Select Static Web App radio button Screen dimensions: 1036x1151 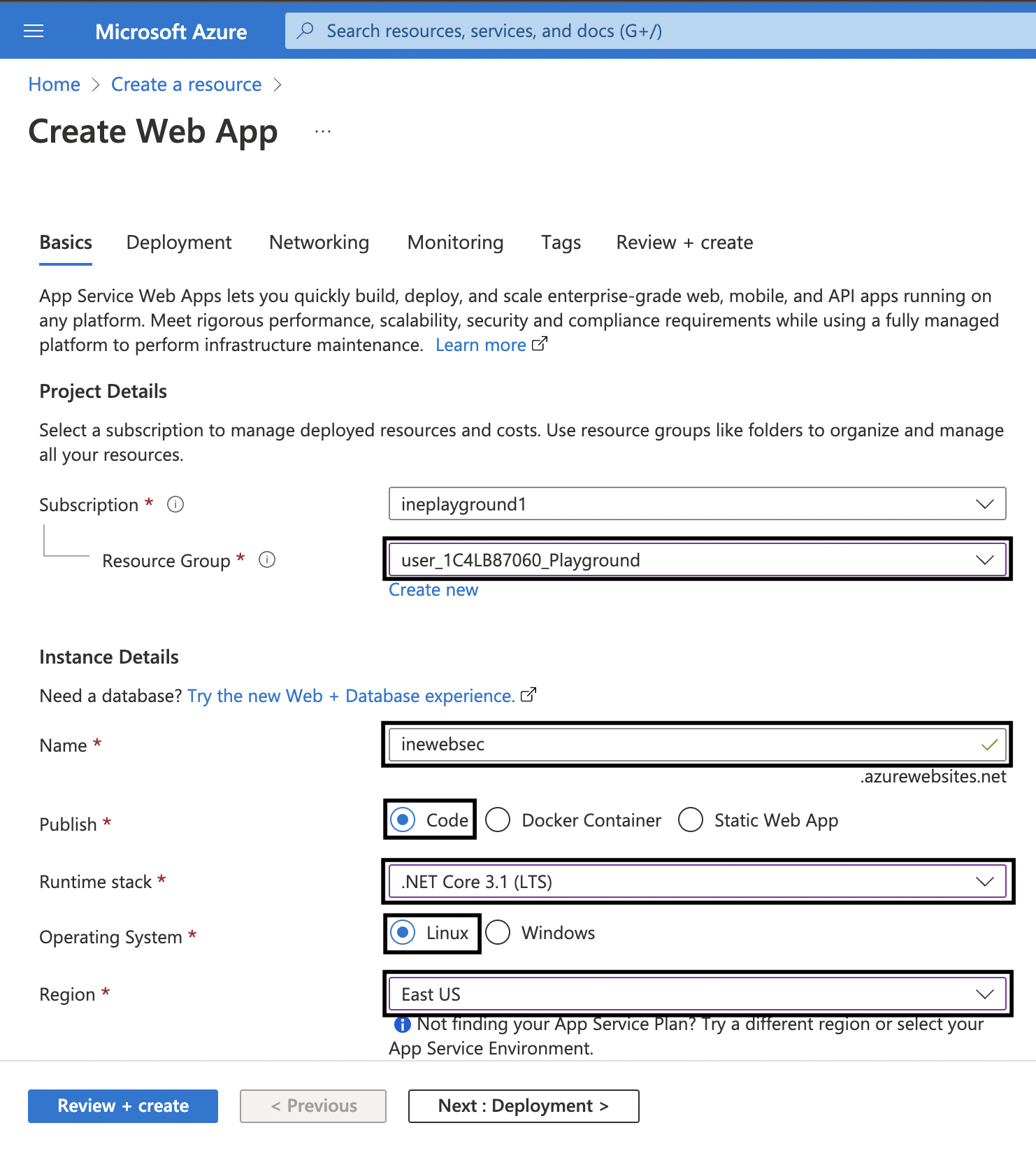pos(691,820)
